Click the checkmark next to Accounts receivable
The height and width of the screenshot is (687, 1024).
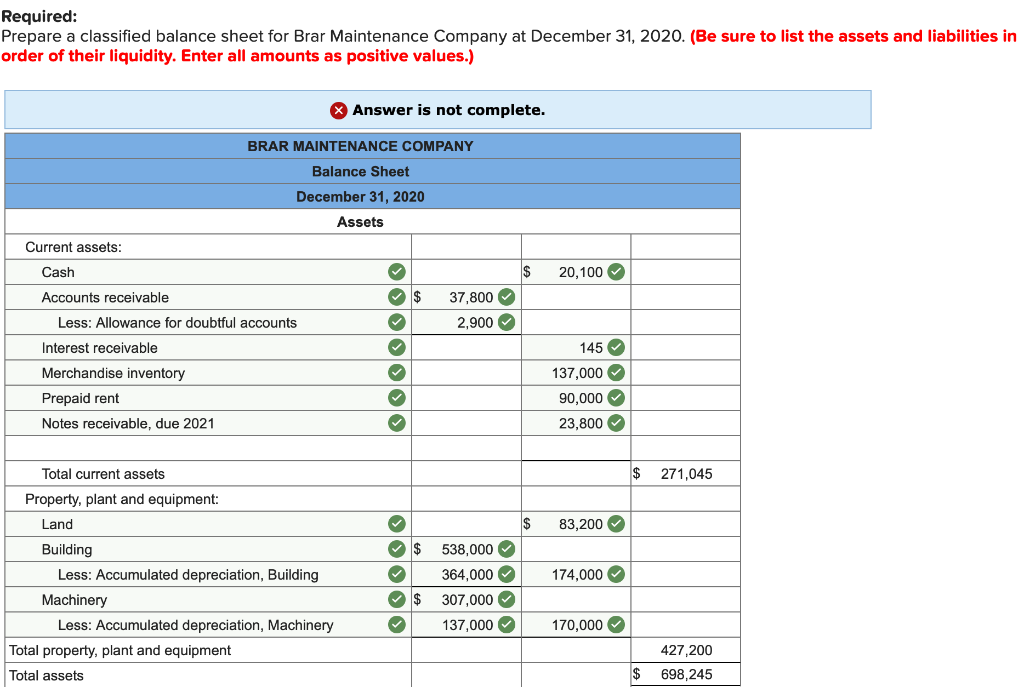(x=396, y=297)
